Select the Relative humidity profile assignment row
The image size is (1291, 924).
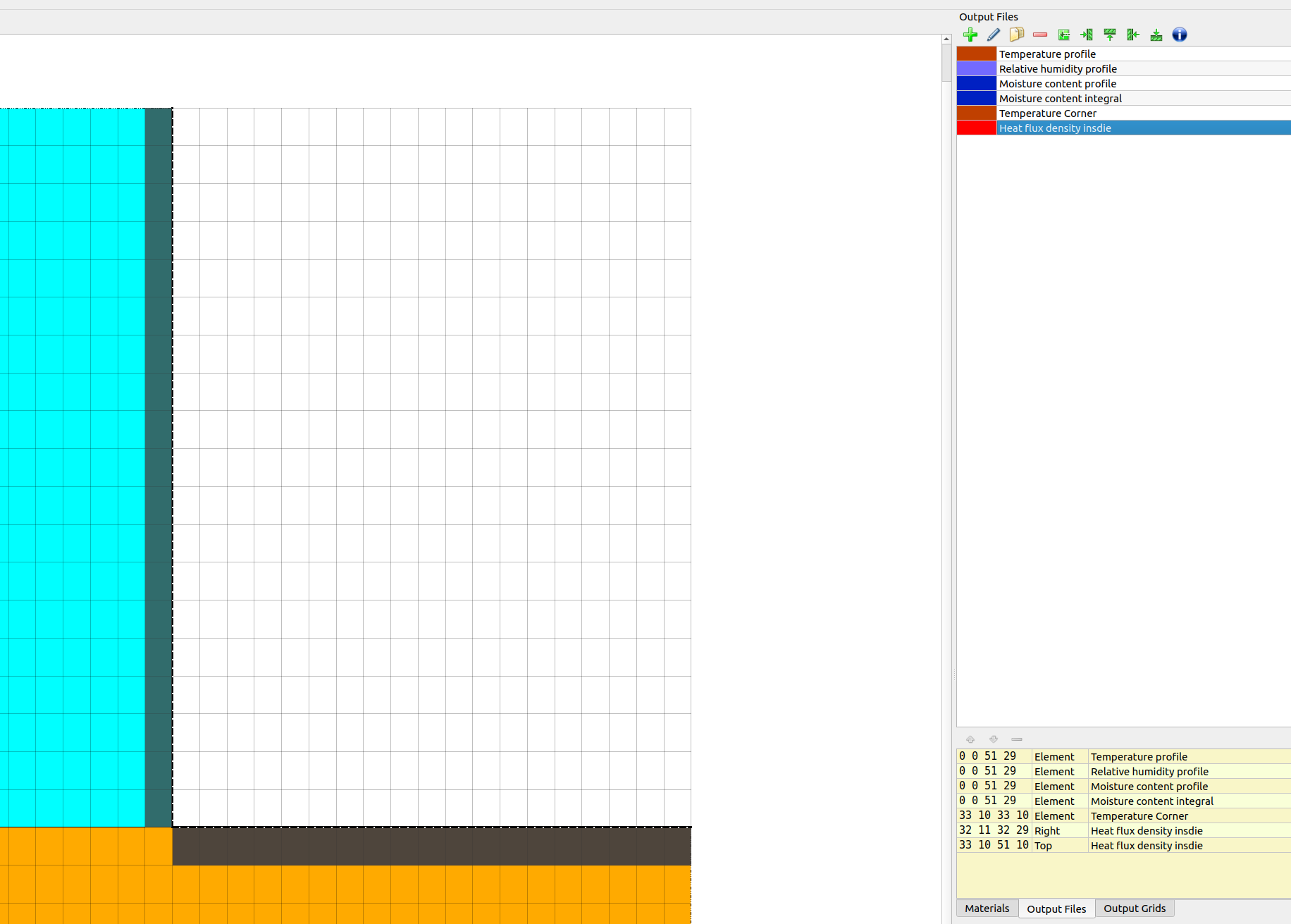pyautogui.click(x=1124, y=772)
